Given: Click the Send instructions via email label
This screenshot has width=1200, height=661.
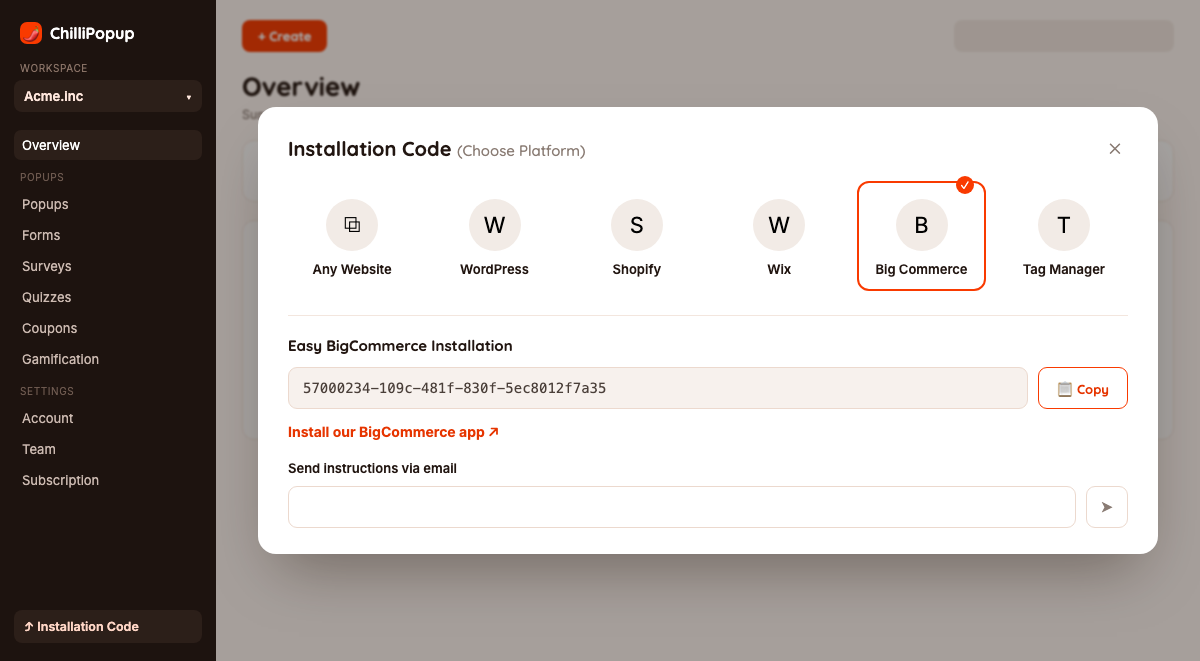Looking at the screenshot, I should coord(372,468).
